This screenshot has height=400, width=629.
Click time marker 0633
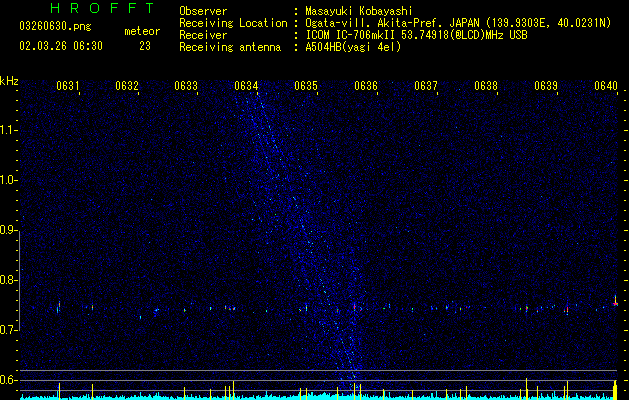coord(186,86)
